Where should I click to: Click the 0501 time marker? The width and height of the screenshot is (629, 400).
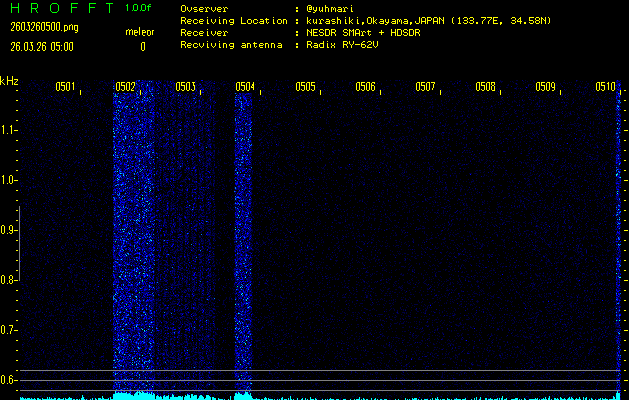pyautogui.click(x=65, y=87)
